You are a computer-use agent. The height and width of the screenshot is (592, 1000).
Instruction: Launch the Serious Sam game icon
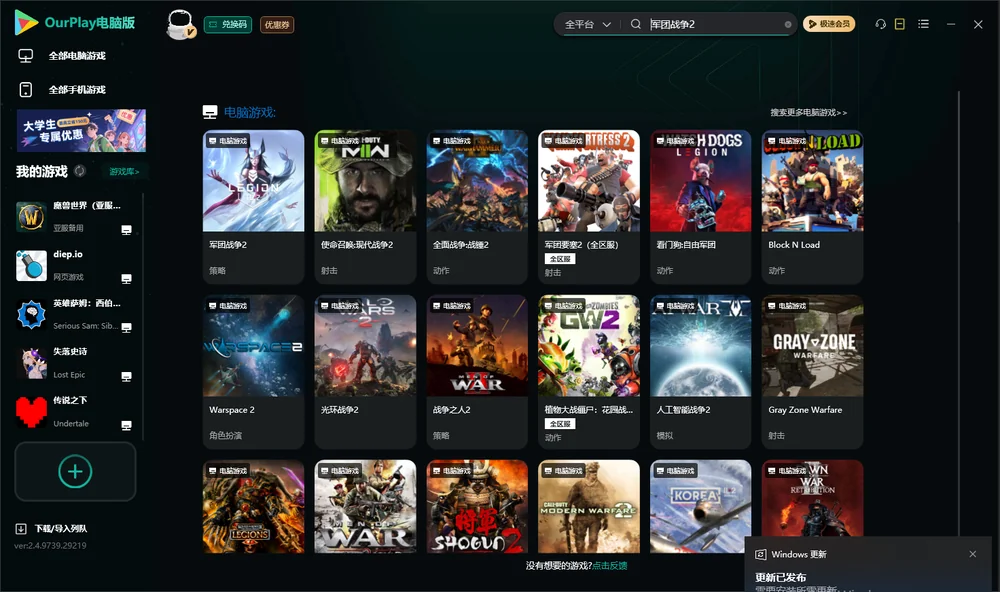coord(31,314)
